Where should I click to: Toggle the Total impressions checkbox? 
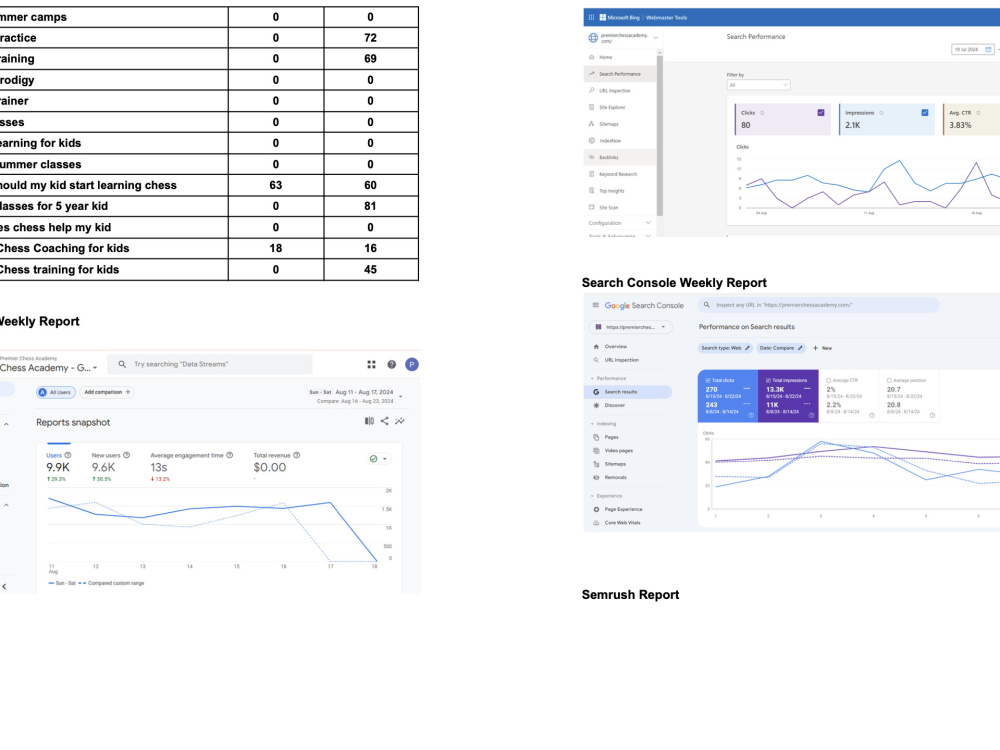click(768, 381)
